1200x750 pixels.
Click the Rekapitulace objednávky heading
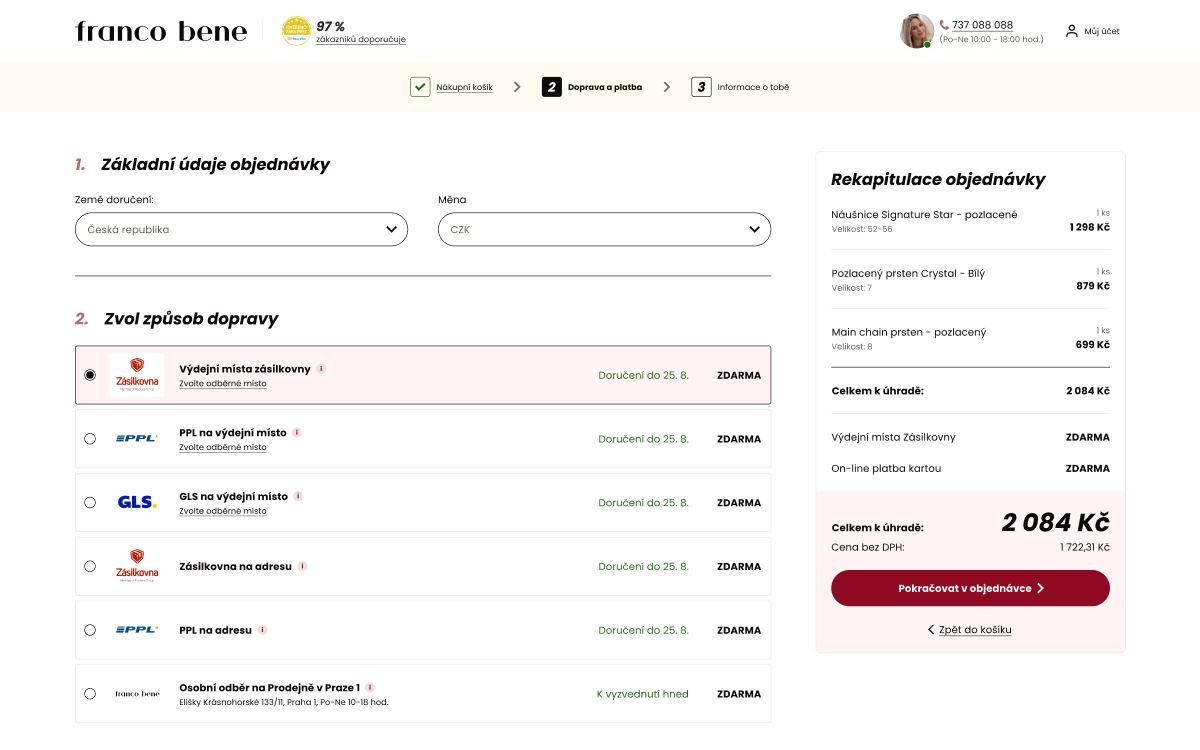coord(938,180)
